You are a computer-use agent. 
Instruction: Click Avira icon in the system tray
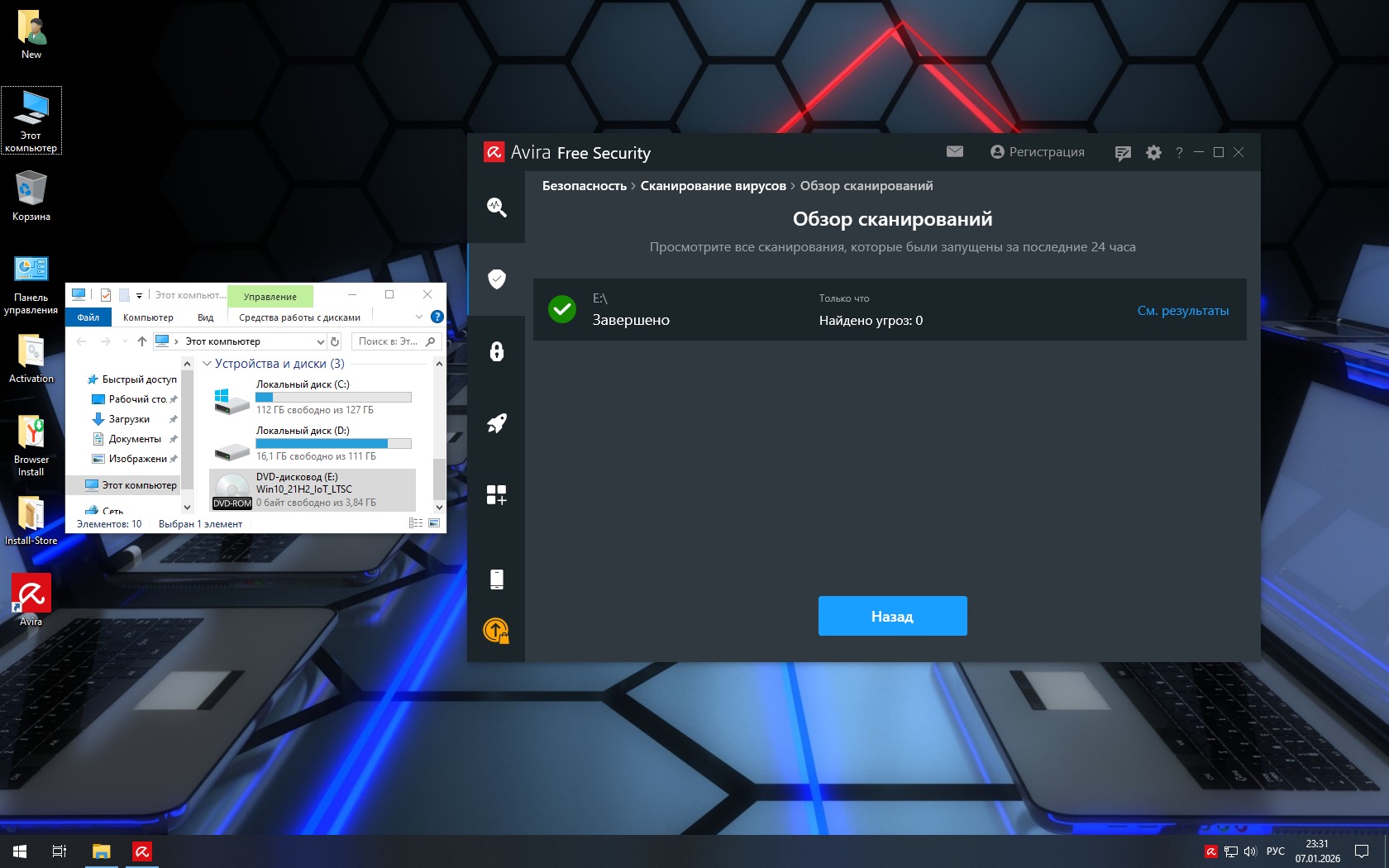(x=1210, y=851)
